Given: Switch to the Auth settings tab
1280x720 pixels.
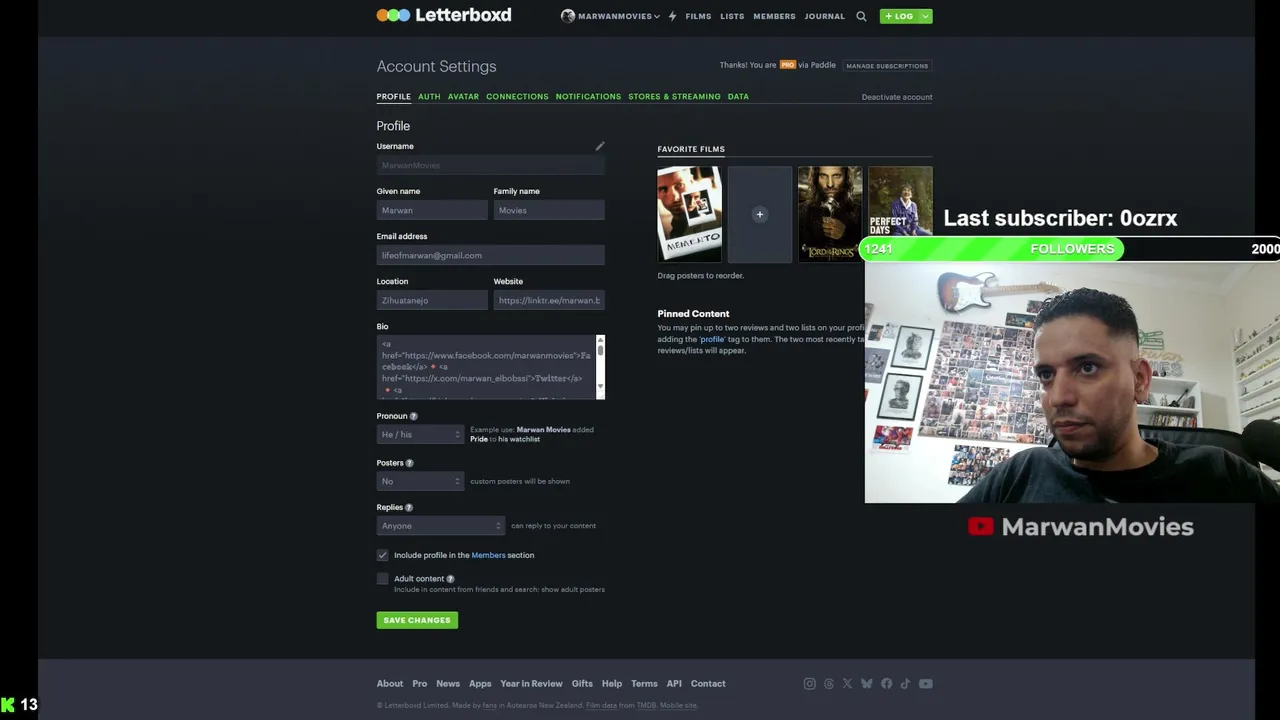Looking at the screenshot, I should pyautogui.click(x=429, y=97).
